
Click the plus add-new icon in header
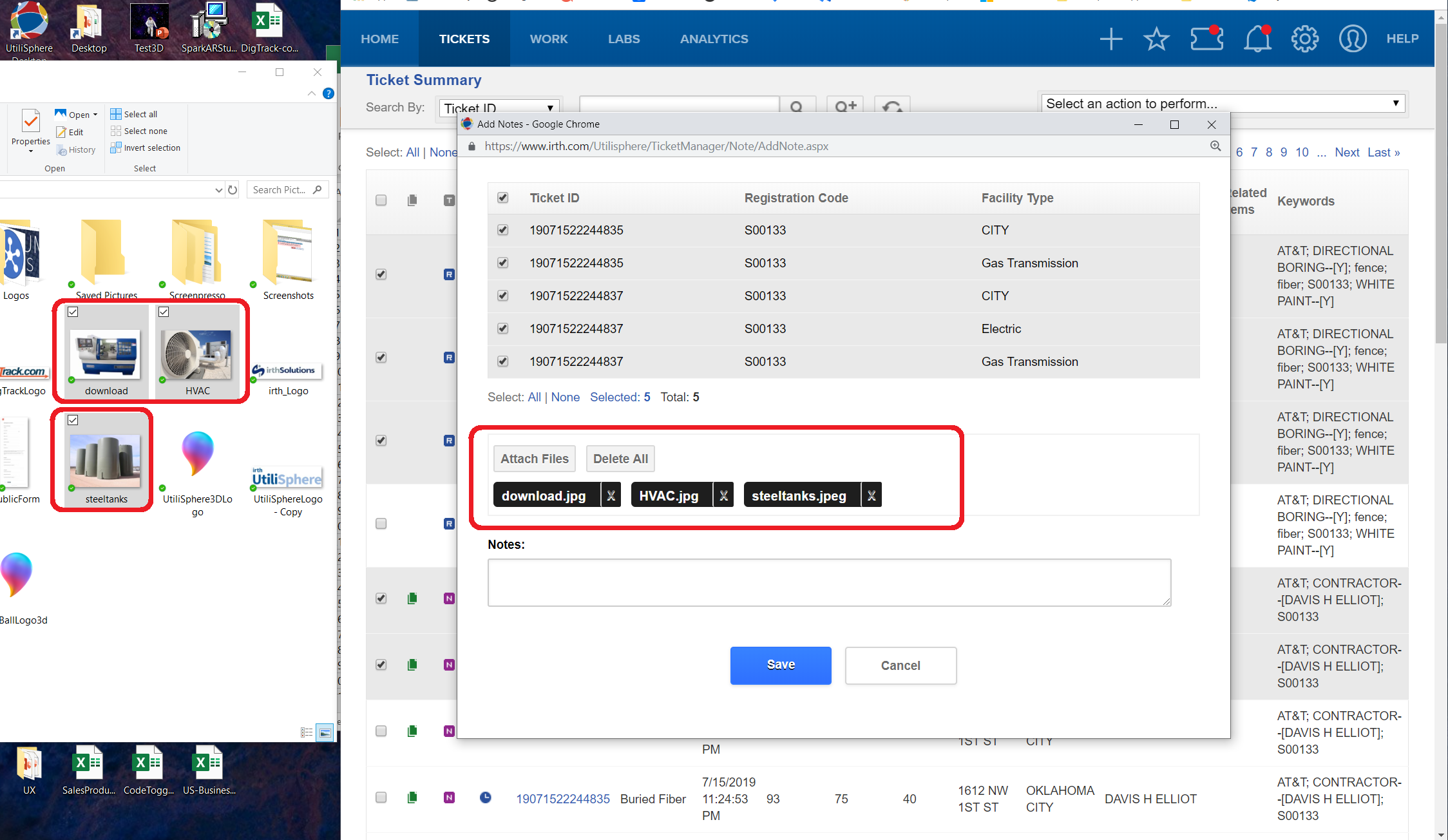click(x=1110, y=39)
